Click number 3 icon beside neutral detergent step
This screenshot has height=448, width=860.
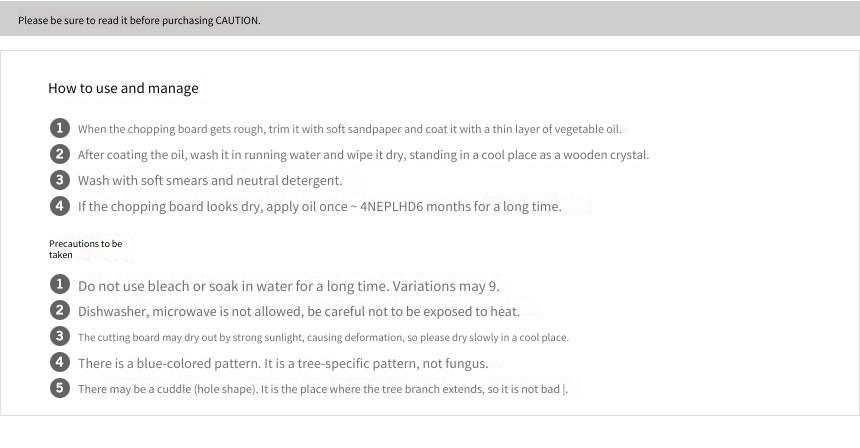click(x=60, y=180)
